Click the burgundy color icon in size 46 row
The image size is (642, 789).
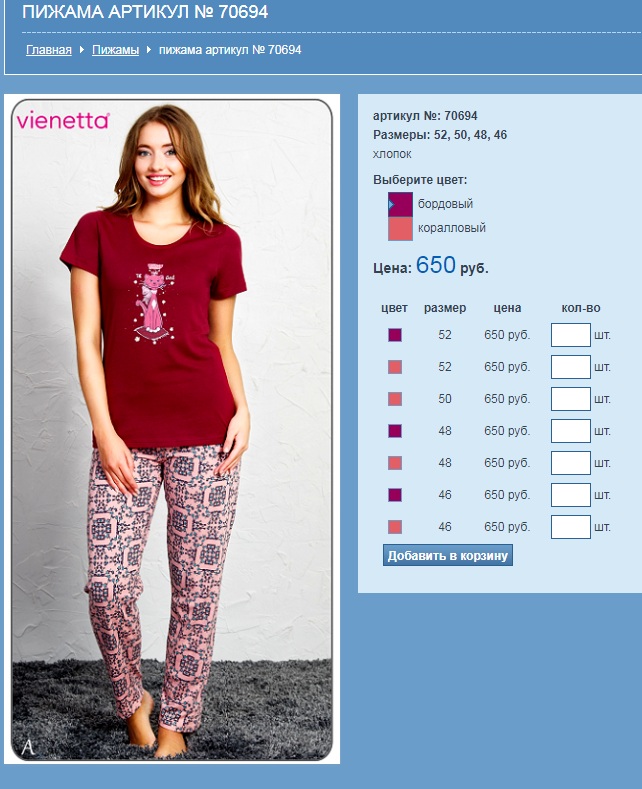[395, 495]
